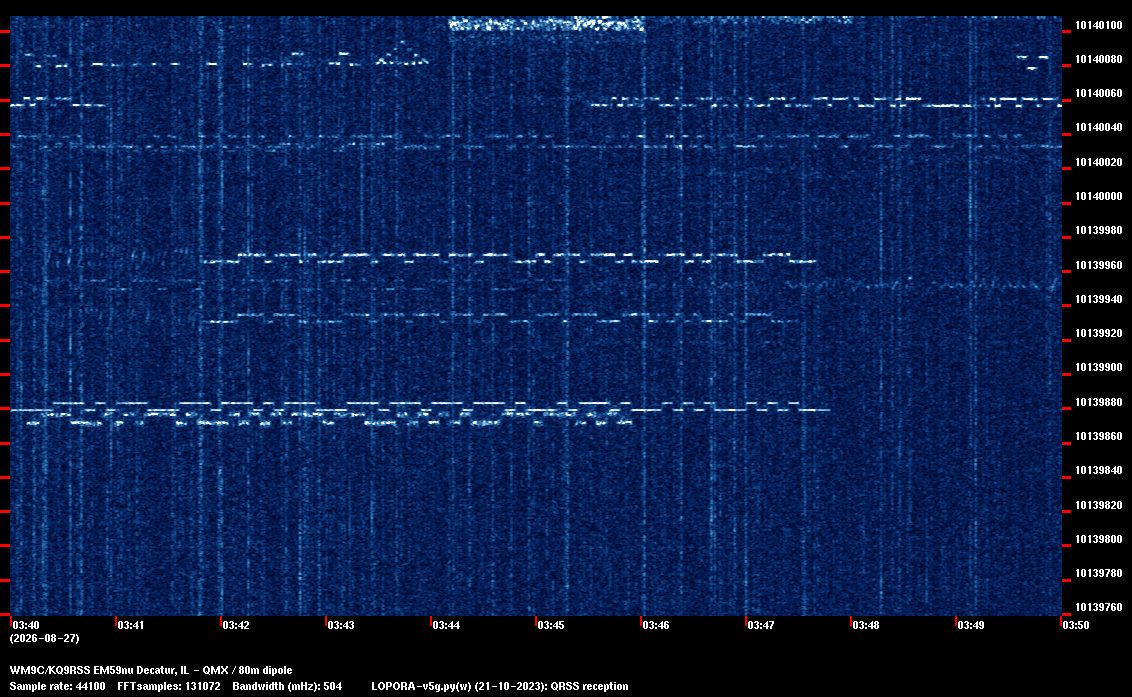Click the 10140020 frequency label
This screenshot has width=1132, height=697.
tap(1098, 162)
